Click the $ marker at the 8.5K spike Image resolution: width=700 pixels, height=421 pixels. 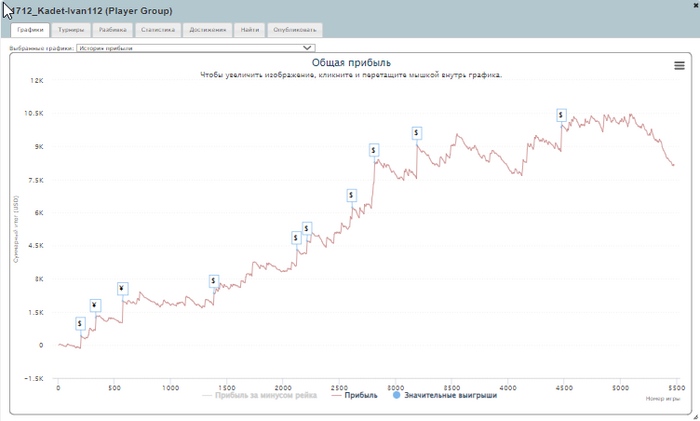374,150
